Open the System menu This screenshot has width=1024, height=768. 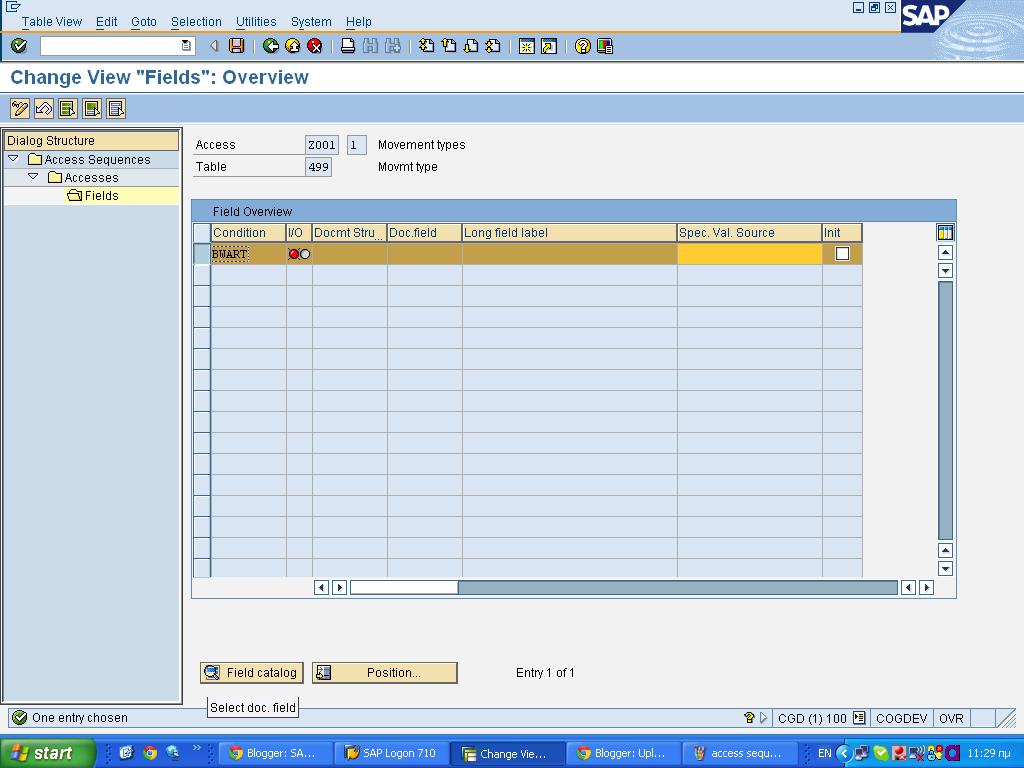click(x=311, y=22)
